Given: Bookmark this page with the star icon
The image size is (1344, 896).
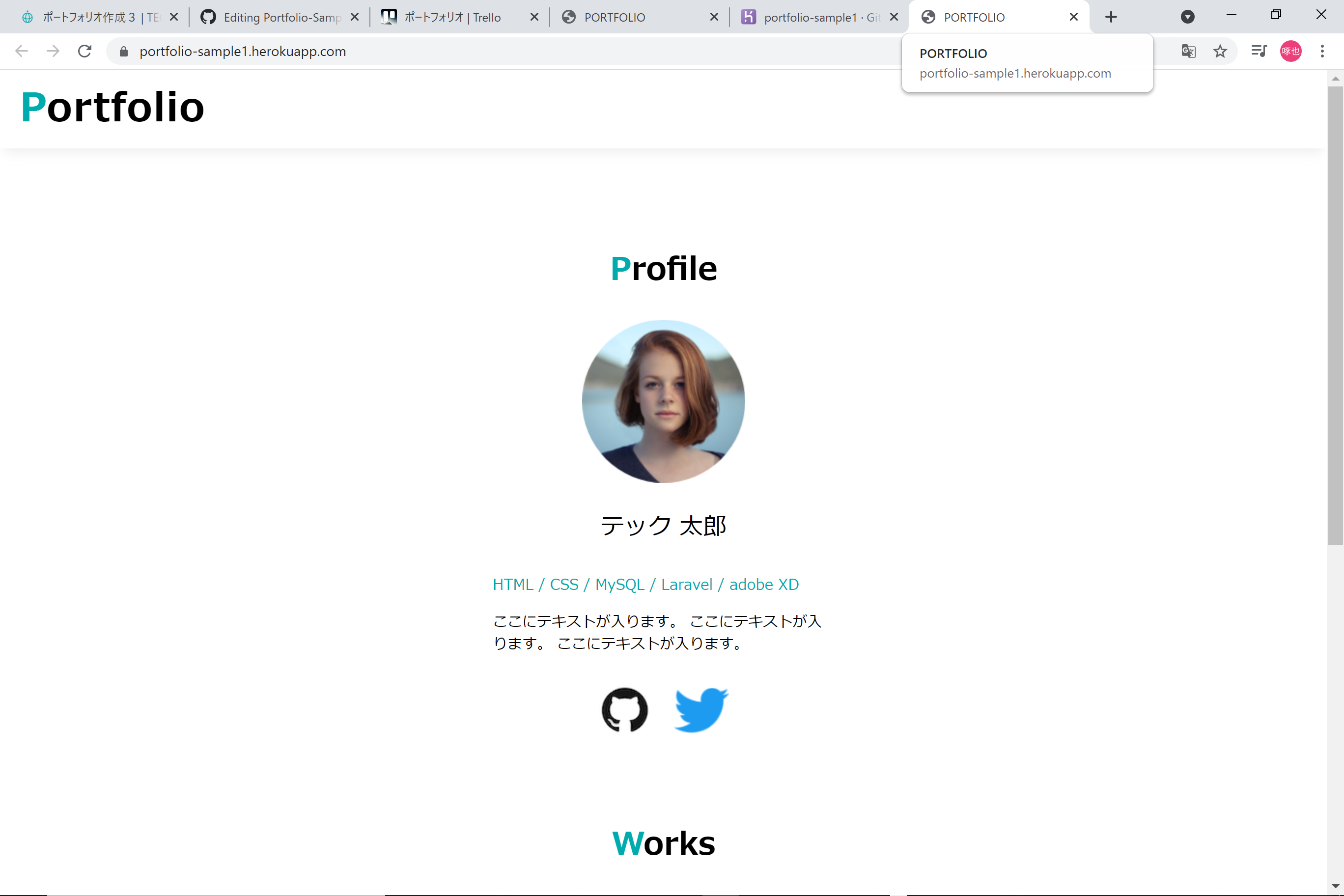Looking at the screenshot, I should click(1220, 52).
